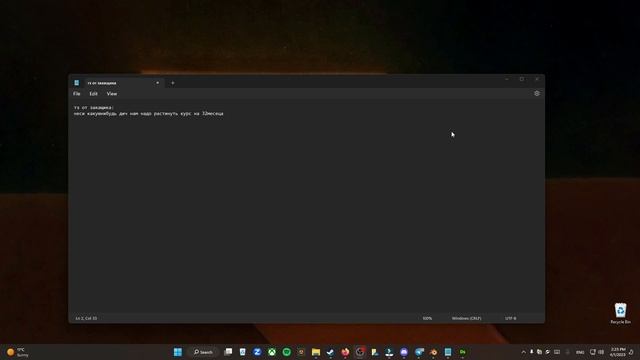Viewport: 640px width, 360px height.
Task: Switch to Notepad taskbar icon
Action: pos(448,352)
